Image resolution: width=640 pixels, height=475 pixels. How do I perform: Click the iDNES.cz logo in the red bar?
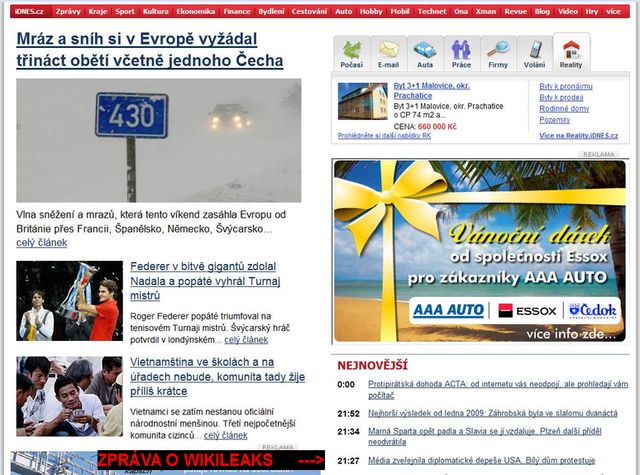[29, 11]
